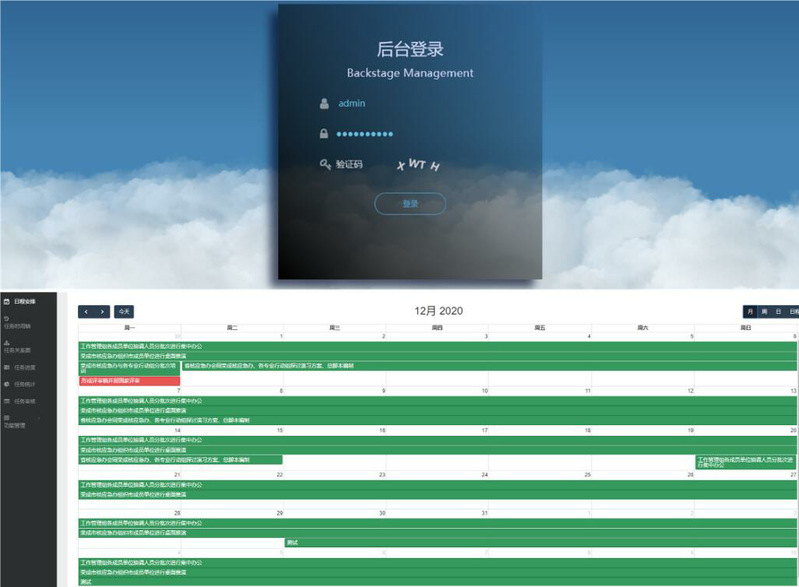Click the lock icon beside password field

[x=324, y=134]
